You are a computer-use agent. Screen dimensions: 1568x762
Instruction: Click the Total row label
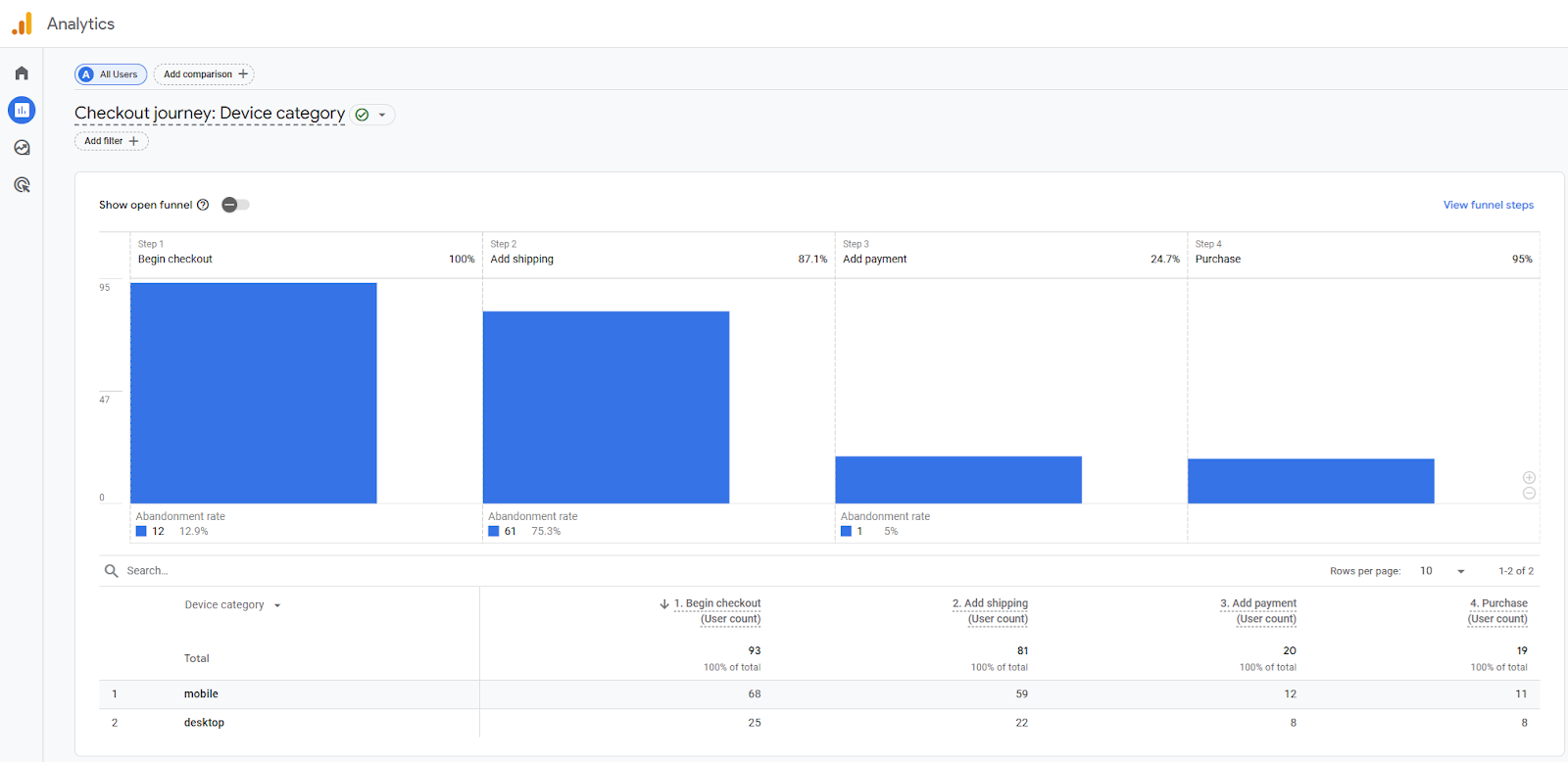(197, 658)
